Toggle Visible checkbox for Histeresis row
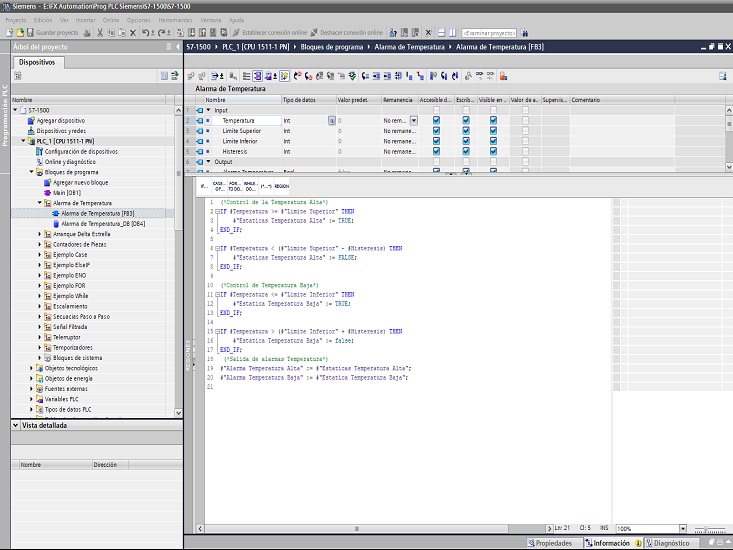 click(493, 151)
